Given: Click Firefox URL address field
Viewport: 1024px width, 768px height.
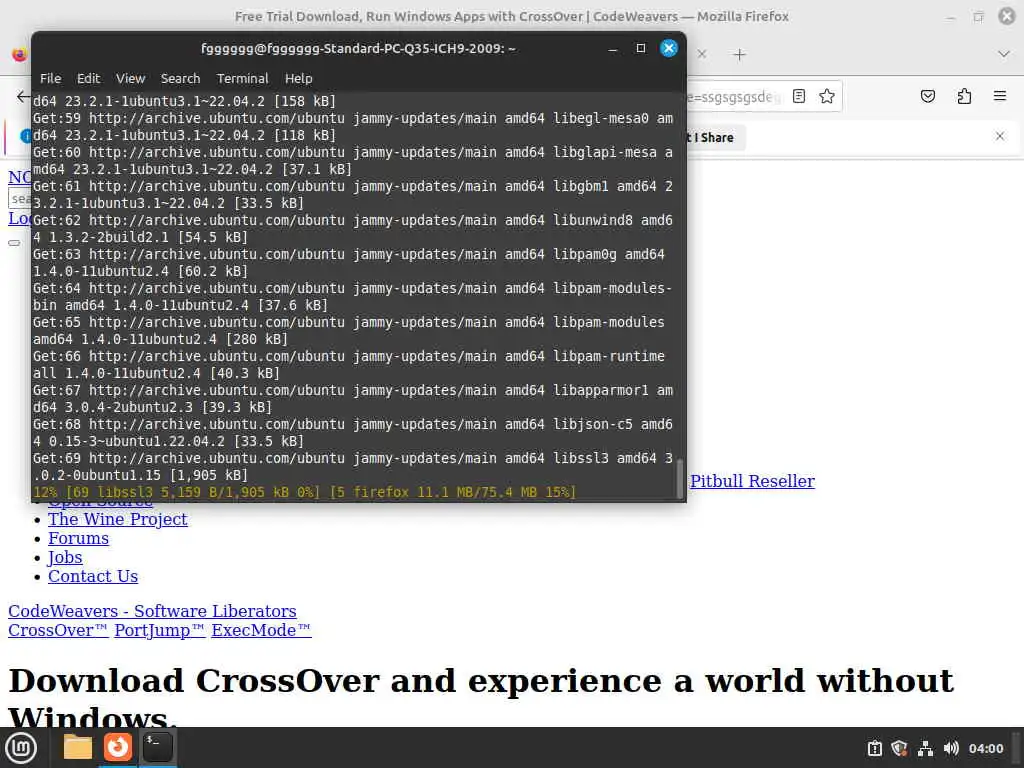Looking at the screenshot, I should pyautogui.click(x=733, y=97).
